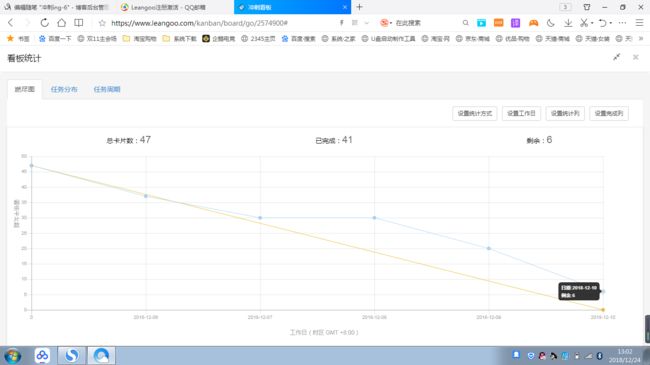Viewport: 650px width, 365px height.
Task: Close the 看板统计 statistics dialog
Action: tap(635, 57)
